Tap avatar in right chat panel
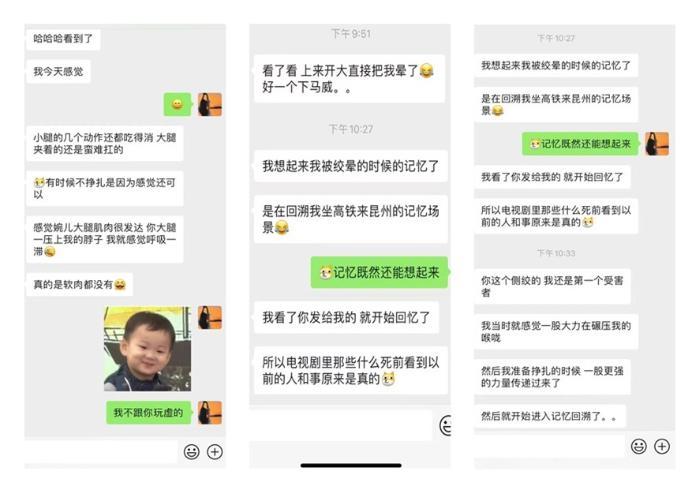This screenshot has height=486, width=692. pos(657,143)
